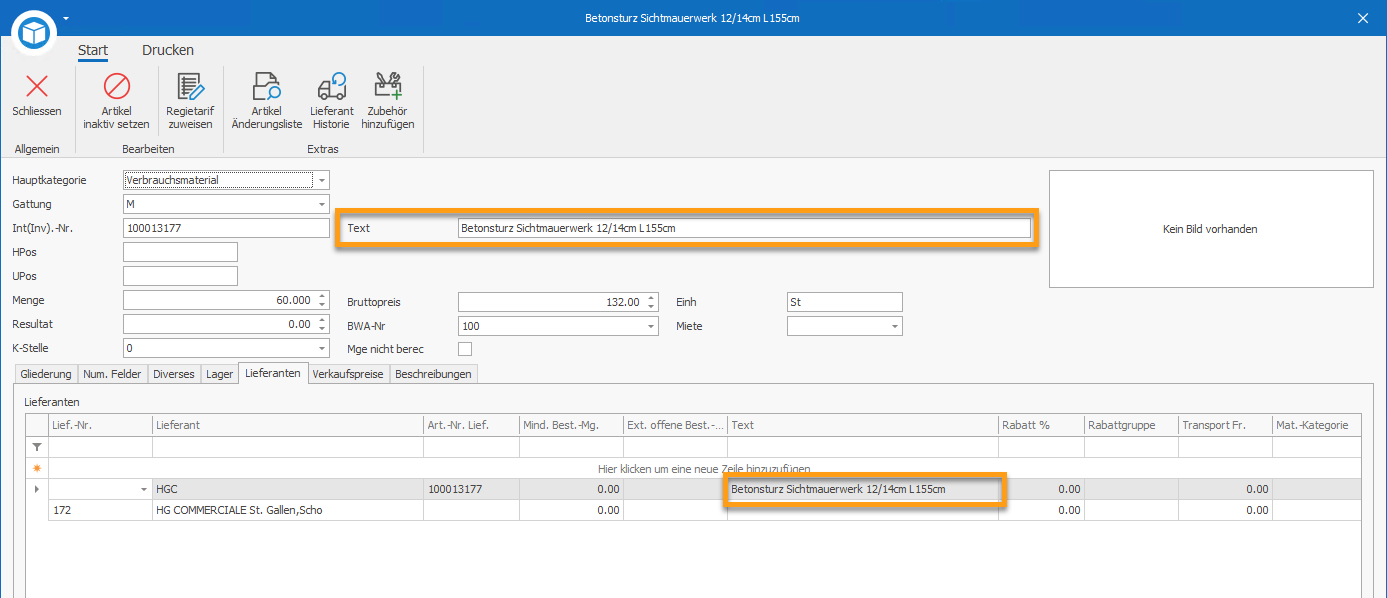Click the Lieferant column header
This screenshot has height=598, width=1387.
click(x=288, y=425)
